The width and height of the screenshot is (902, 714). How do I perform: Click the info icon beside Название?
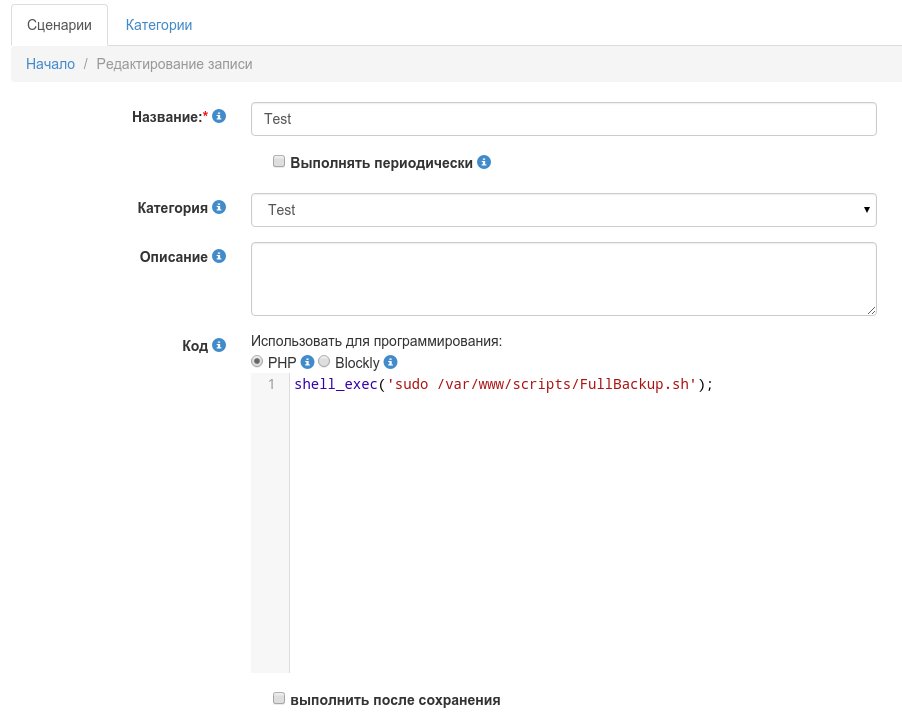(x=219, y=117)
